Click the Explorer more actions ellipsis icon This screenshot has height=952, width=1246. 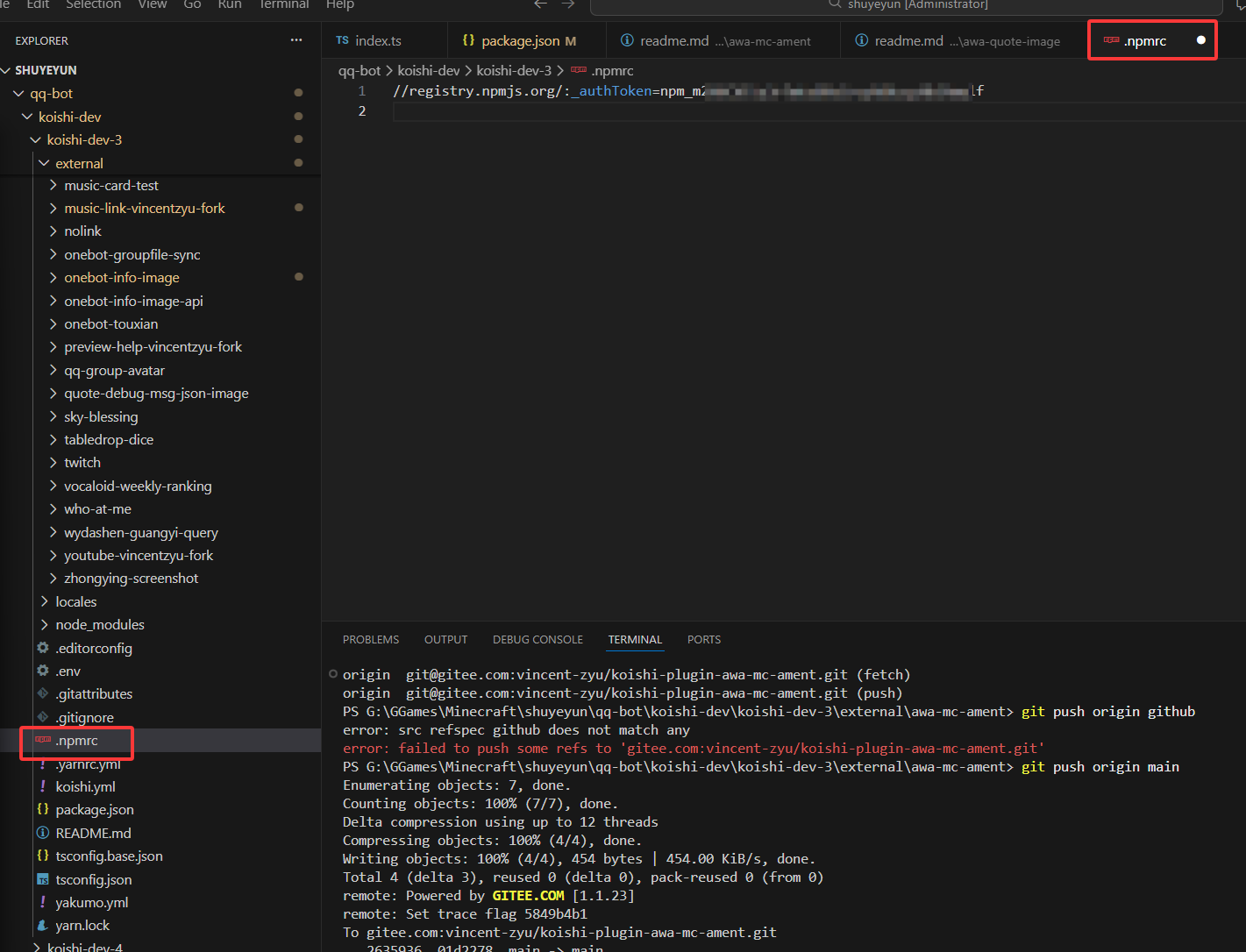point(296,40)
